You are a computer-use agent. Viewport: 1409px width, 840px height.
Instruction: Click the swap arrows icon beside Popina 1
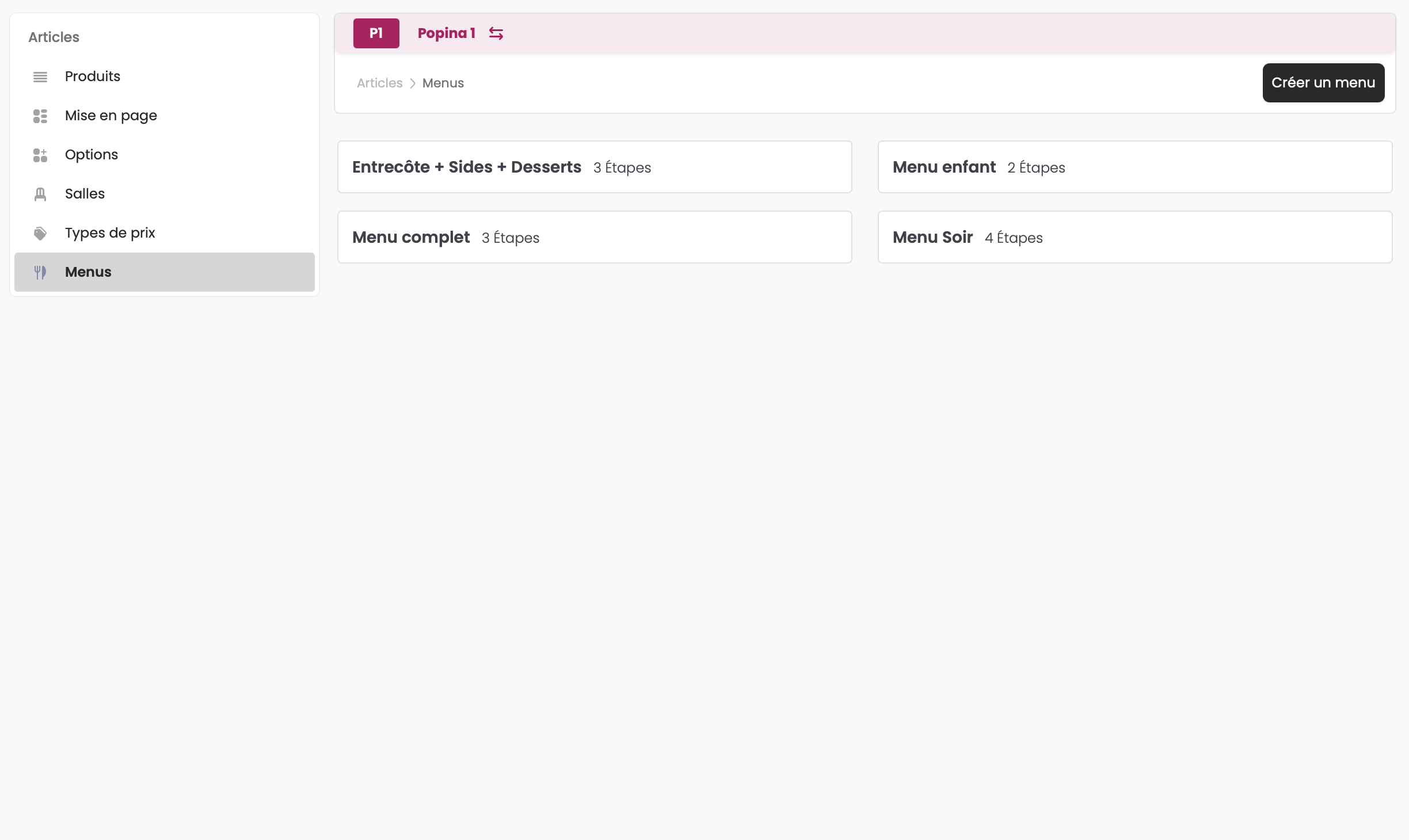click(496, 33)
